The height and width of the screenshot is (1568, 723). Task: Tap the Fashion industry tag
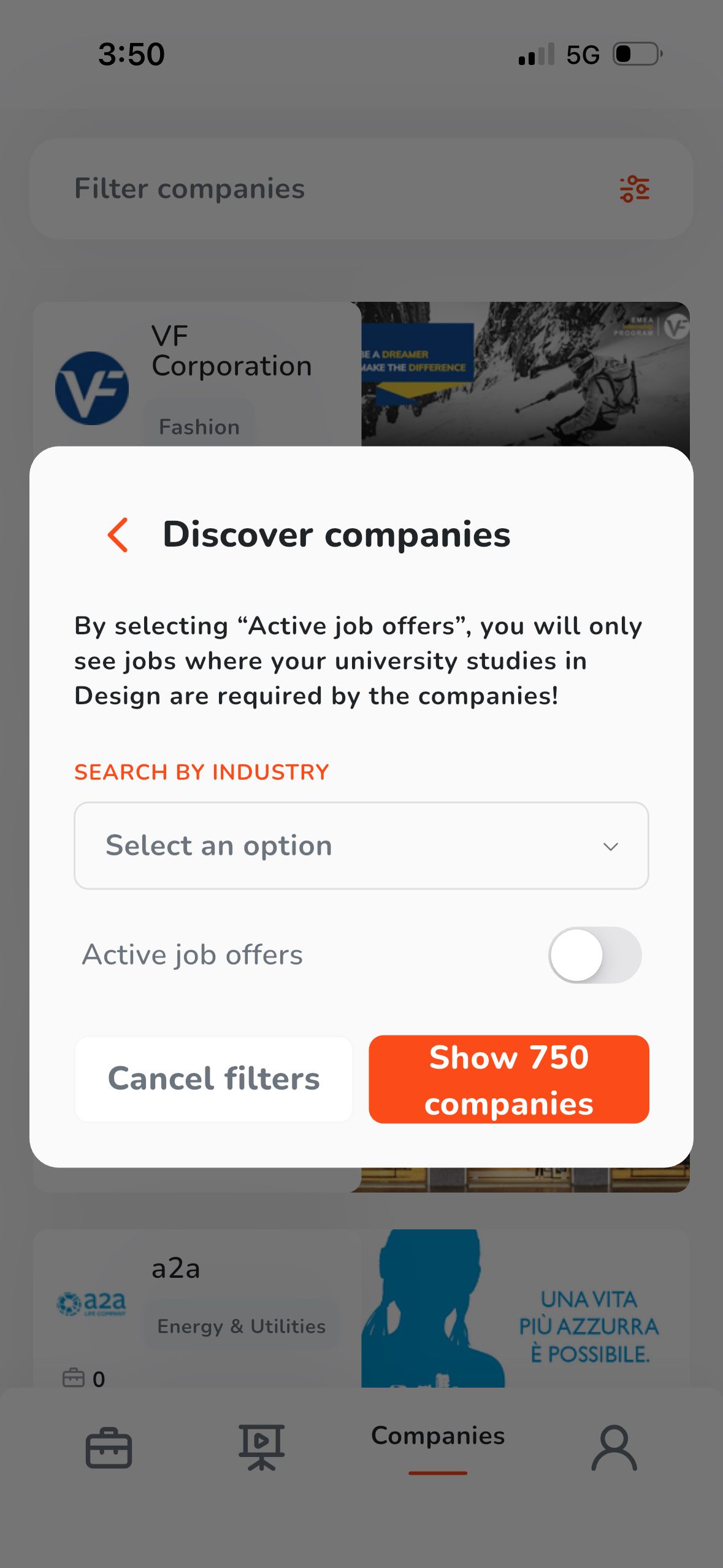199,427
